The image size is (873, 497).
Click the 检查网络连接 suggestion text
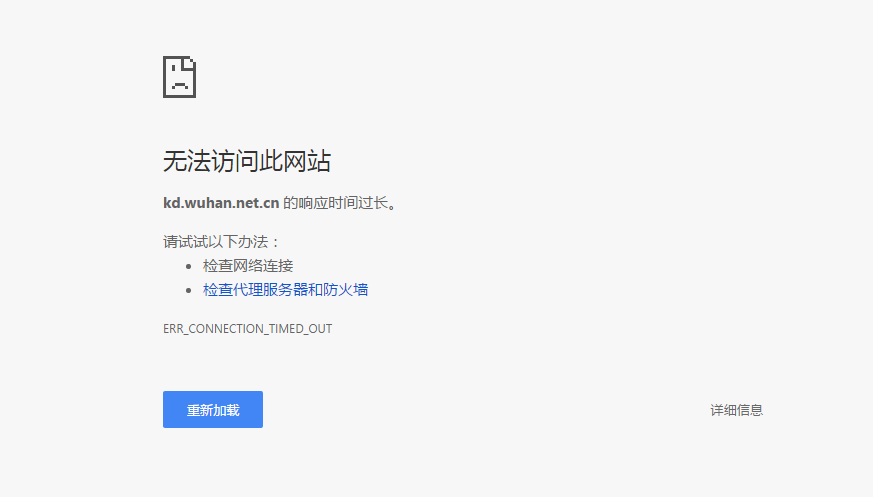coord(248,265)
